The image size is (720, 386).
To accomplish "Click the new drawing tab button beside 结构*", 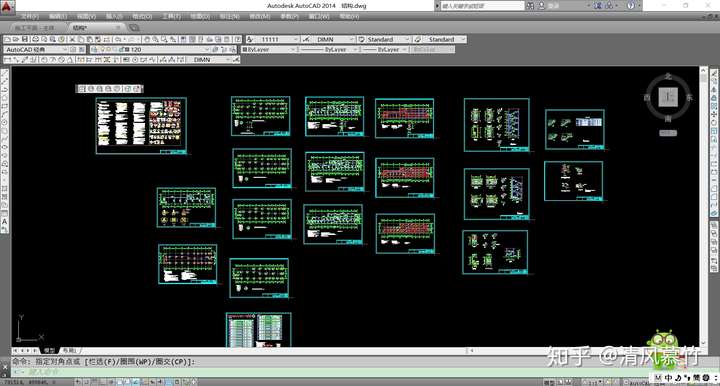I will pos(134,28).
